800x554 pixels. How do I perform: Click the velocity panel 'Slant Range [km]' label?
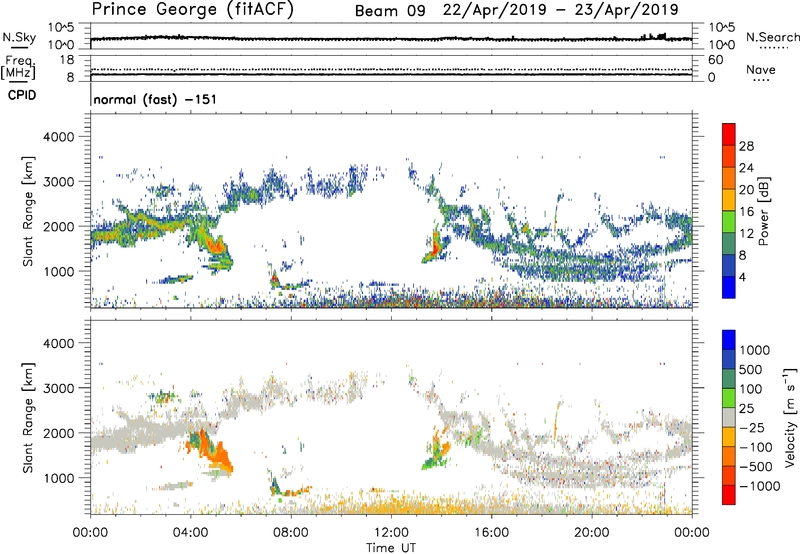tap(28, 418)
